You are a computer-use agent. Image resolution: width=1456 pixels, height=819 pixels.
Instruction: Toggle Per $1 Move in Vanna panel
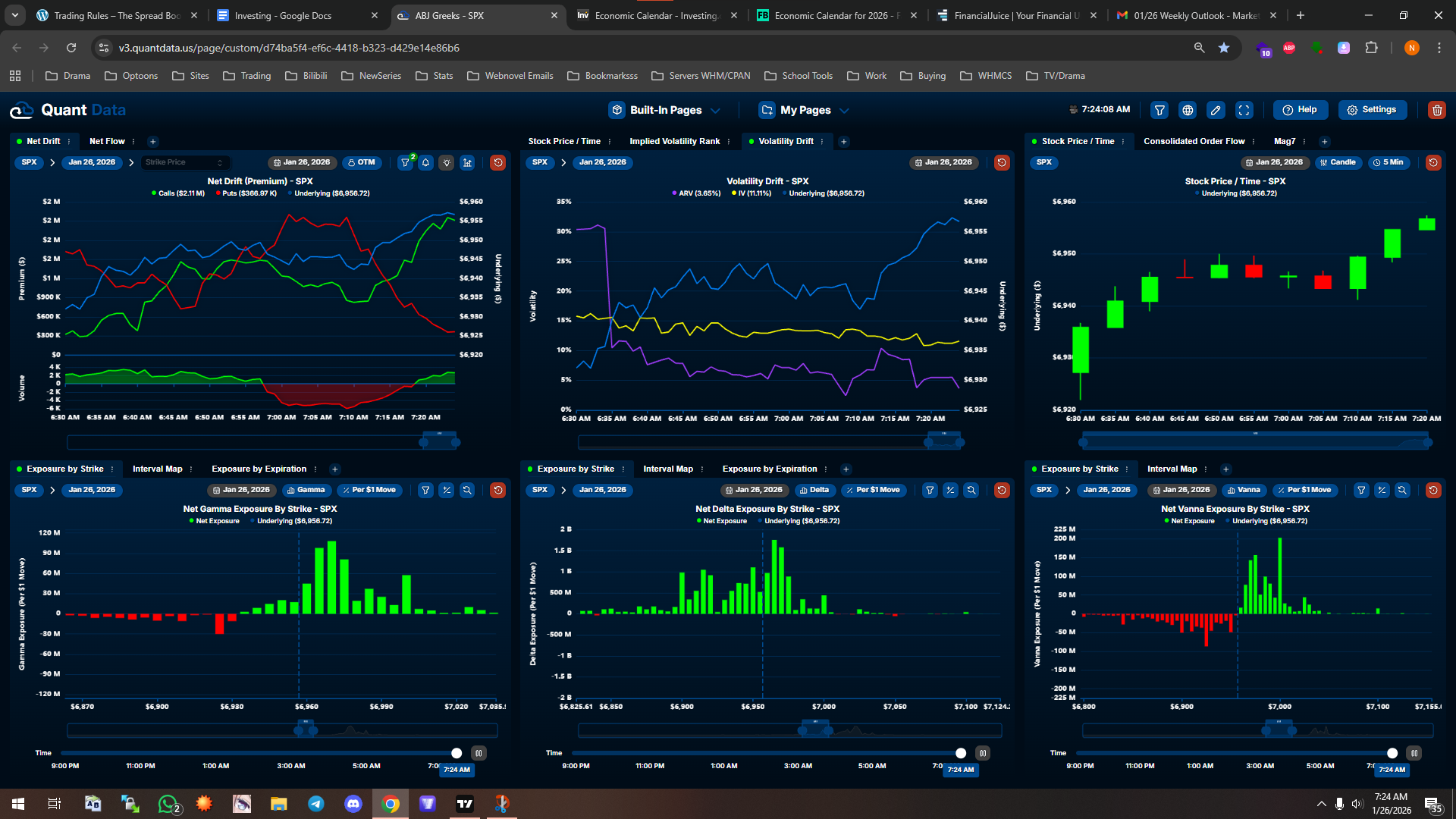tap(1304, 490)
